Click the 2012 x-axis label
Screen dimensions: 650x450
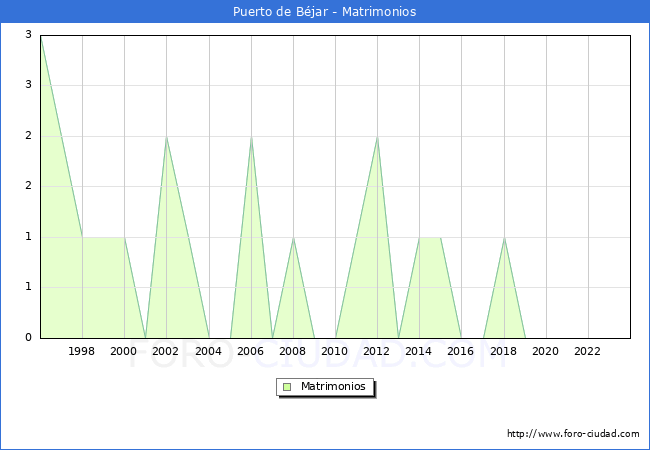(x=377, y=351)
